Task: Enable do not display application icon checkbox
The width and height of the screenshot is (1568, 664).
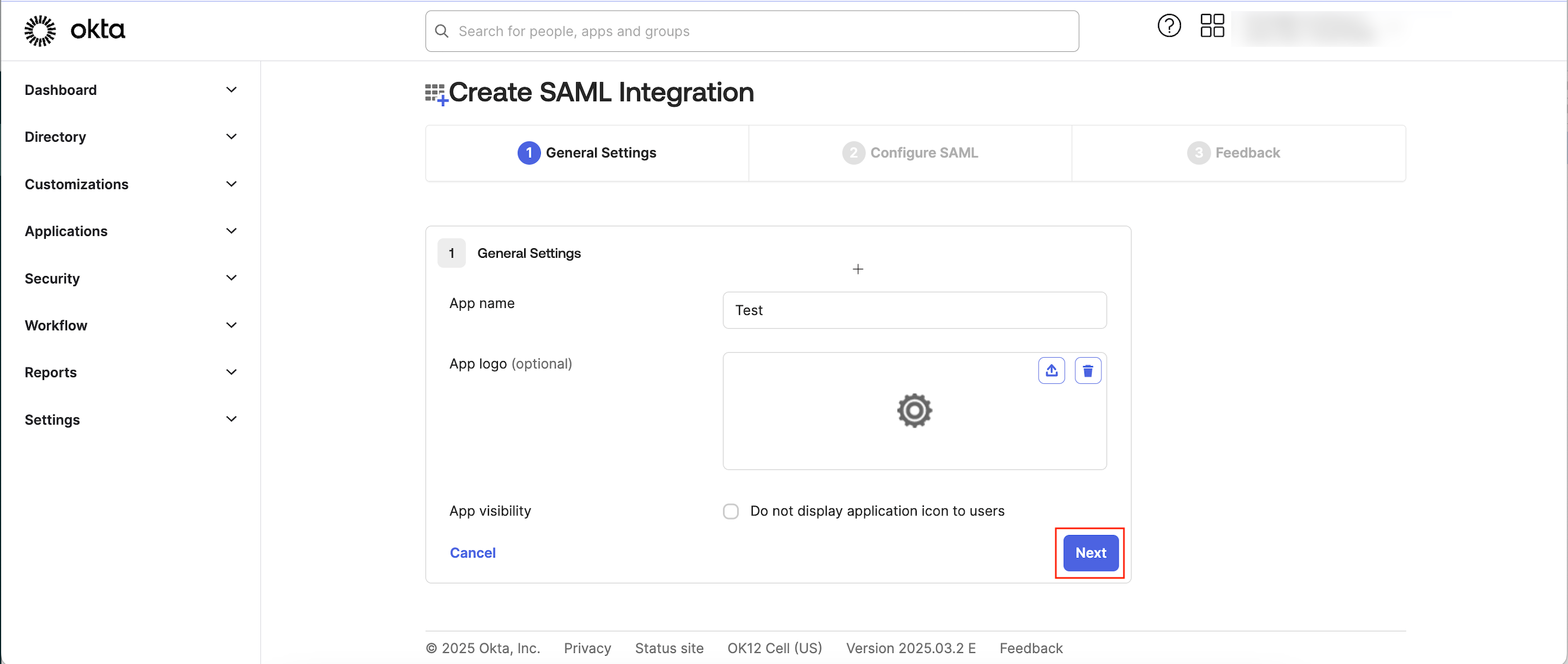Action: point(730,511)
